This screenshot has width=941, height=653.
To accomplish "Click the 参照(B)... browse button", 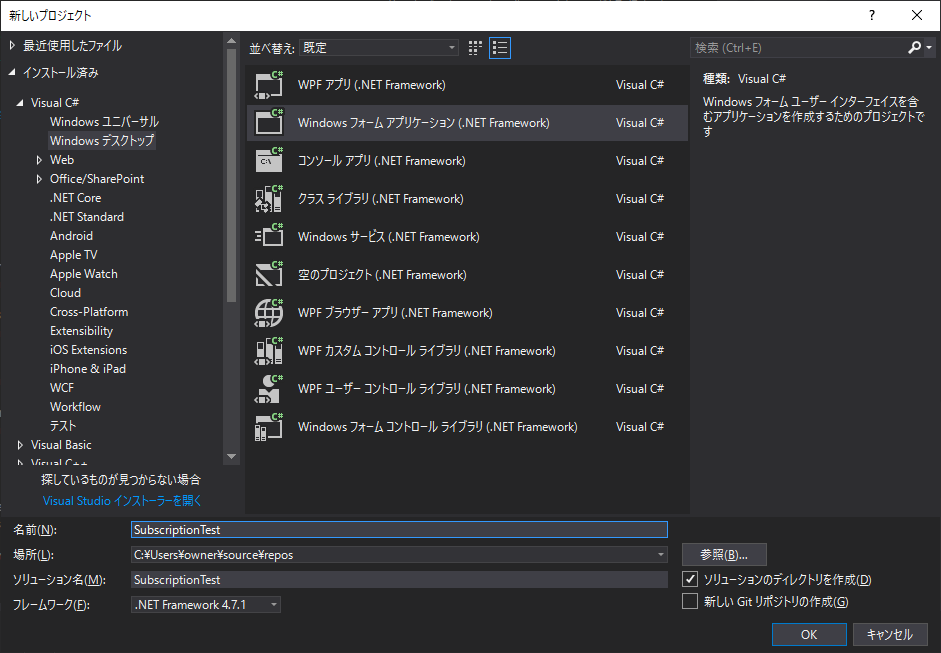I will (x=724, y=555).
